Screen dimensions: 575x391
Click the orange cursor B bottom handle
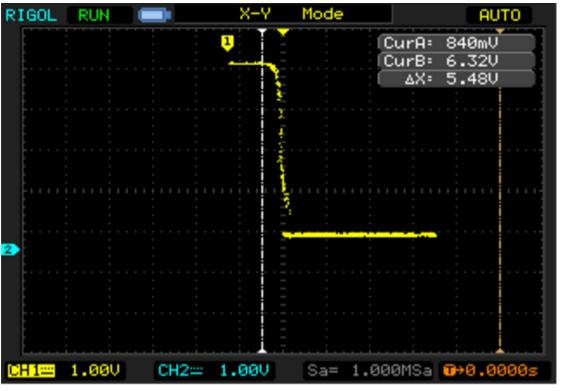pos(500,351)
